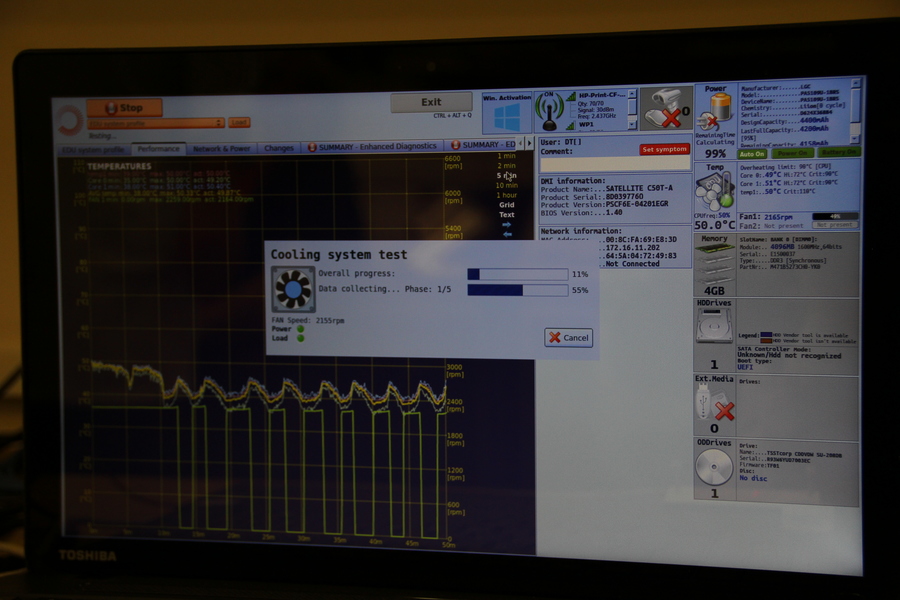Click the Wi-Fi antenna ON icon
The image size is (900, 600).
[x=549, y=113]
